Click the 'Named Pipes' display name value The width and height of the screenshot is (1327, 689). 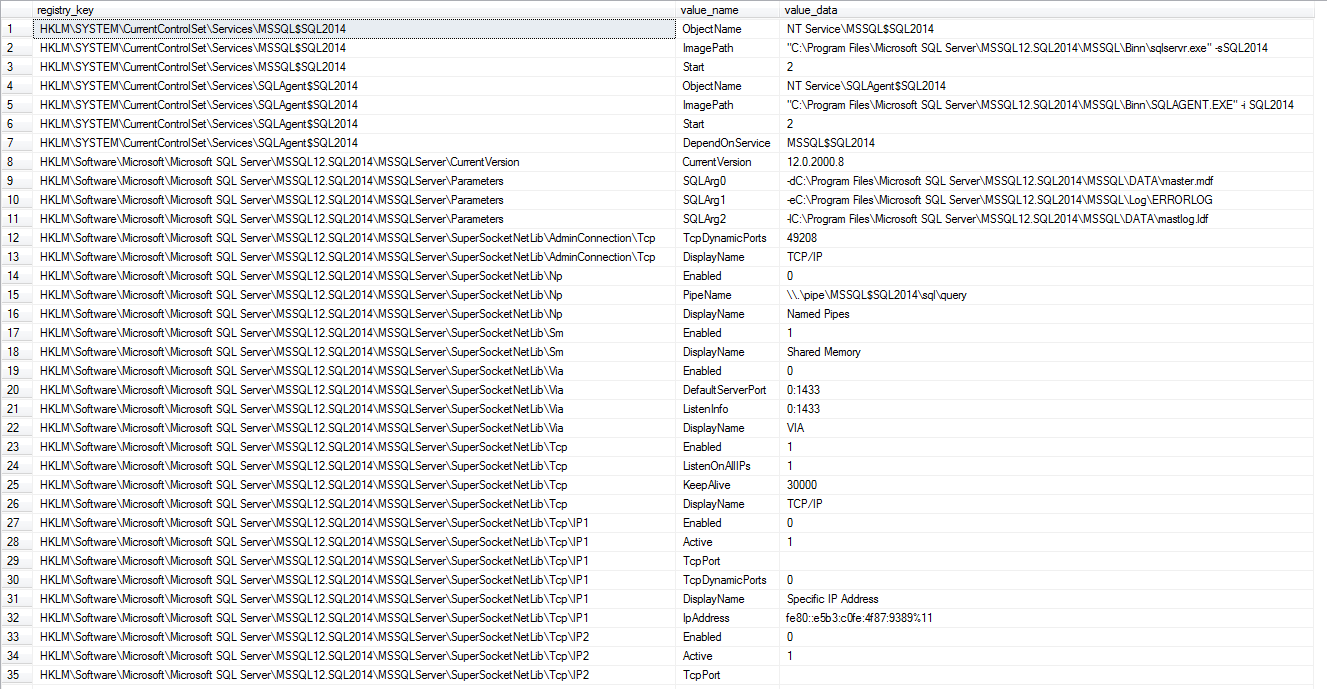[818, 314]
